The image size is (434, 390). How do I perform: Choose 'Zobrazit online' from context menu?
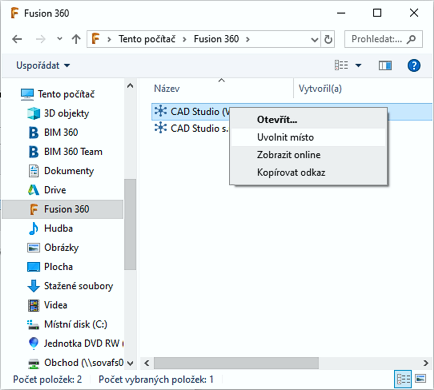point(308,155)
